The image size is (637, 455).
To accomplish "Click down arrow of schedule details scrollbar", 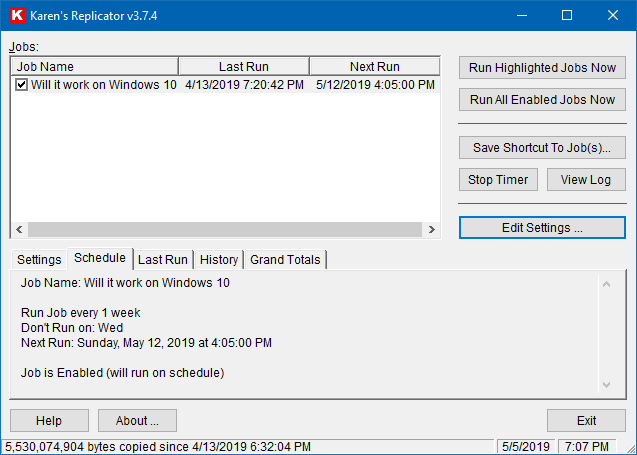I will pyautogui.click(x=605, y=384).
